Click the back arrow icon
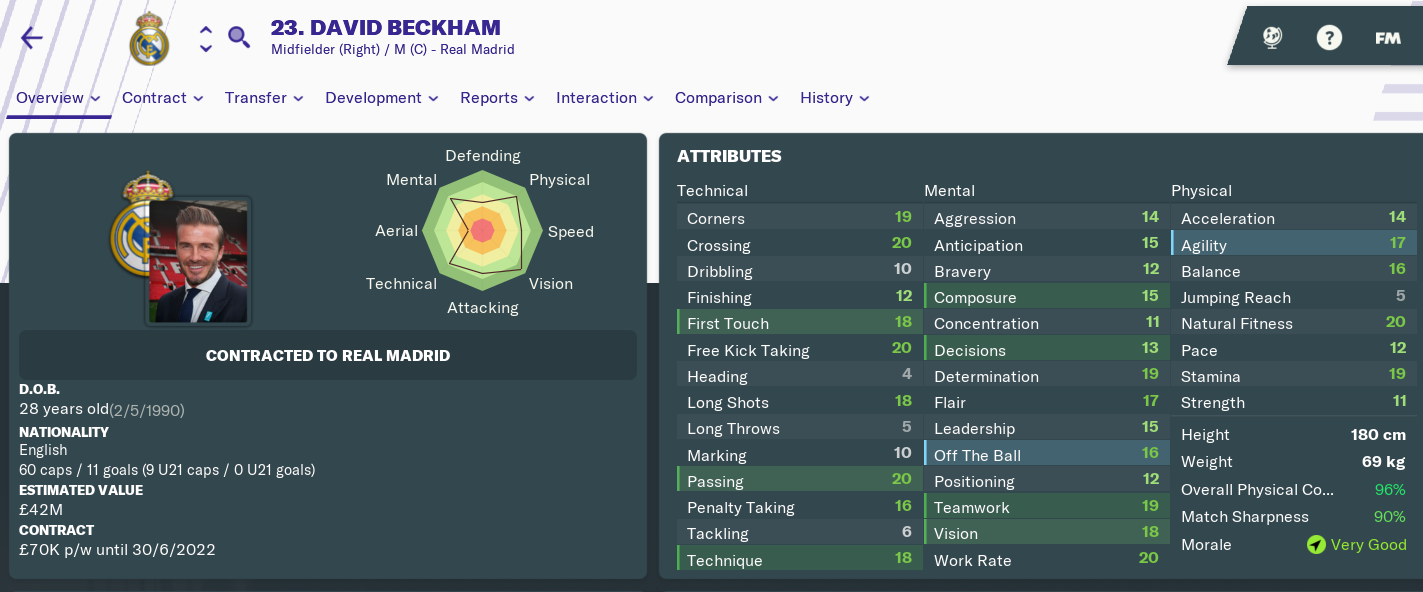The height and width of the screenshot is (592, 1423). tap(32, 38)
